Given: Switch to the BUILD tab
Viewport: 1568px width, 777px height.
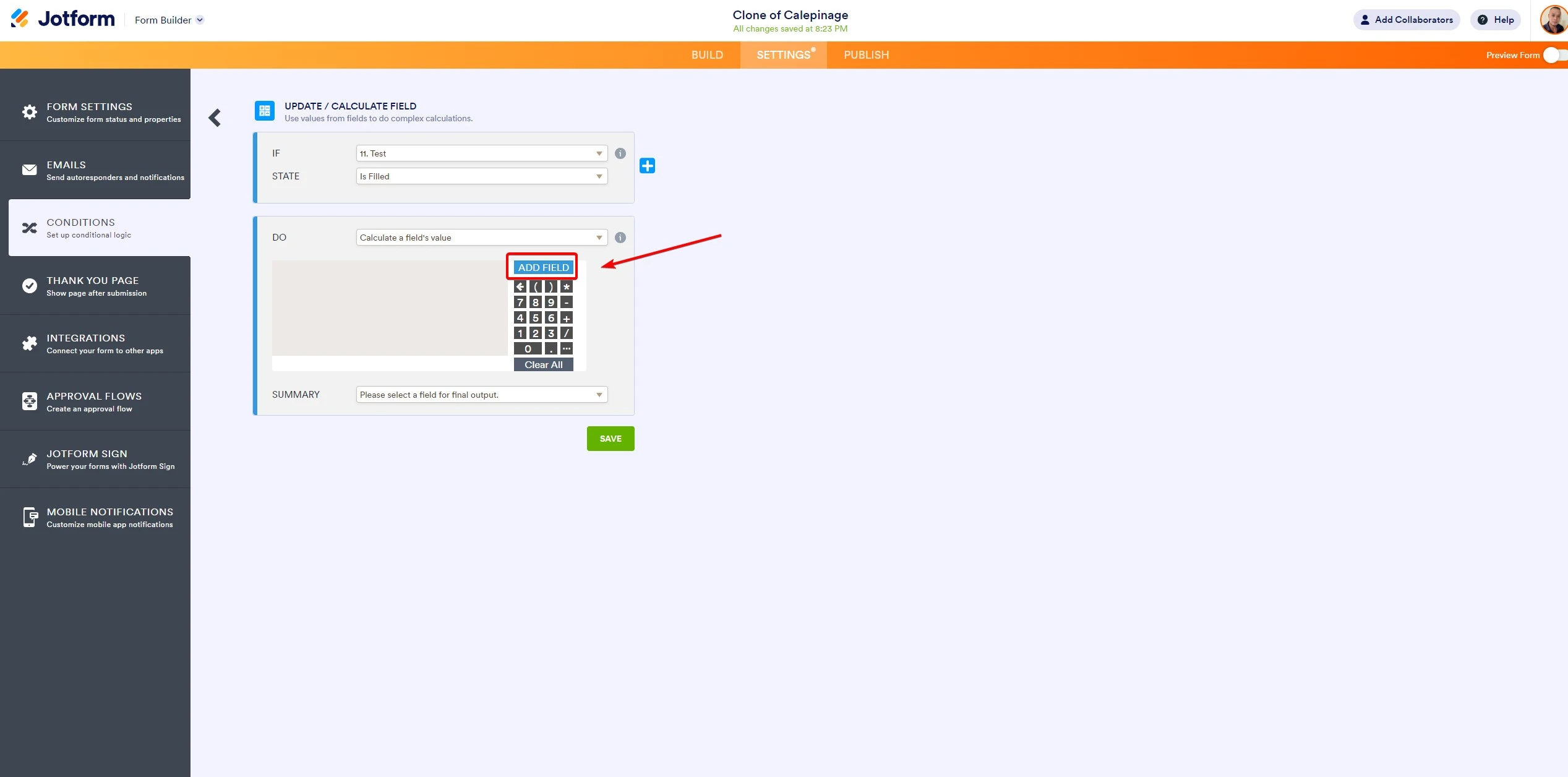Looking at the screenshot, I should tap(707, 54).
